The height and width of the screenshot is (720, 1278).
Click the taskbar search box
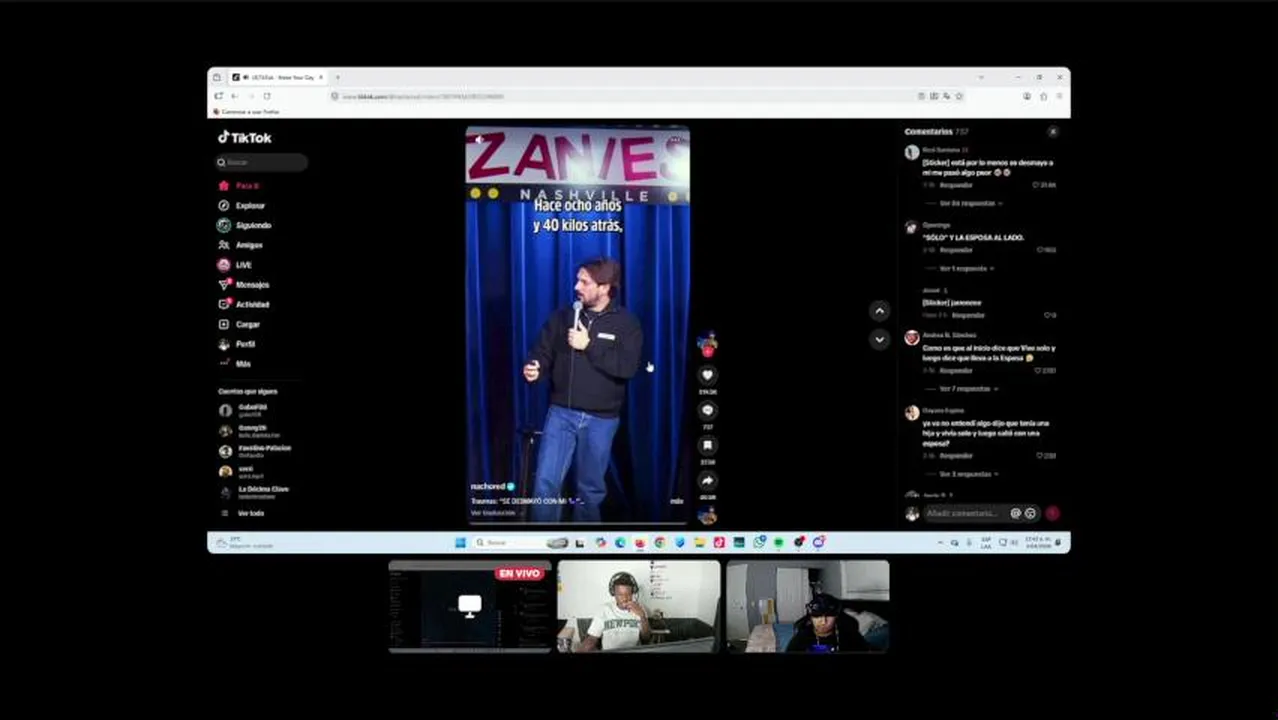(520, 542)
